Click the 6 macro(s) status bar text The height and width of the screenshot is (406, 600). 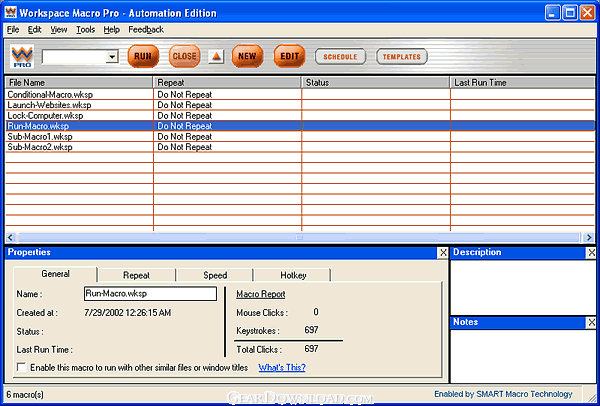tap(26, 394)
